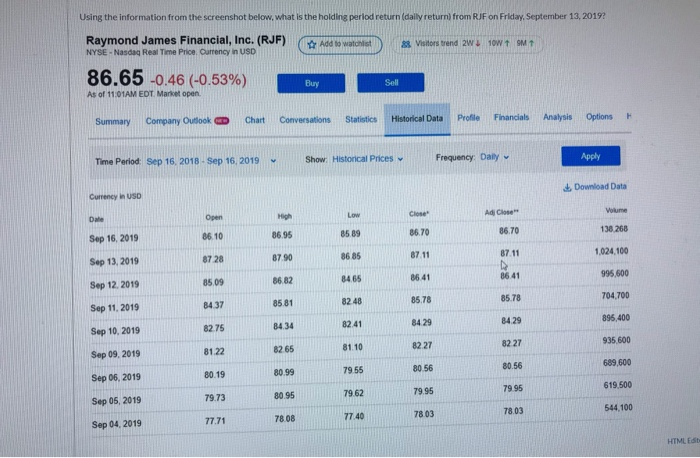700x458 pixels.
Task: Go to the Conversations tab
Action: [305, 120]
